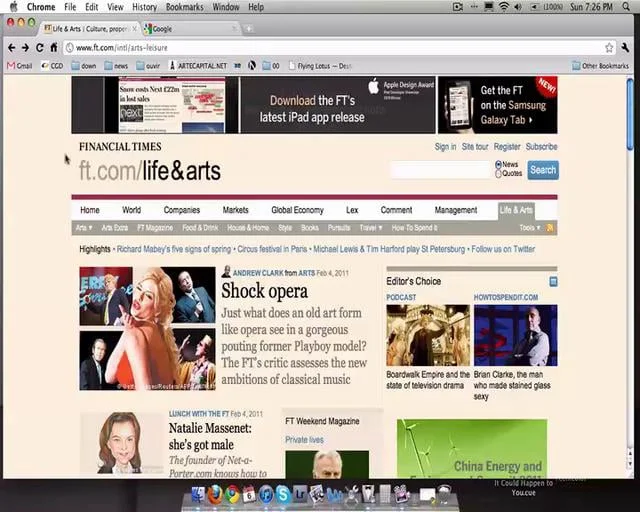This screenshot has height=512, width=640.
Task: Go back with the browser back arrow
Action: click(11, 48)
